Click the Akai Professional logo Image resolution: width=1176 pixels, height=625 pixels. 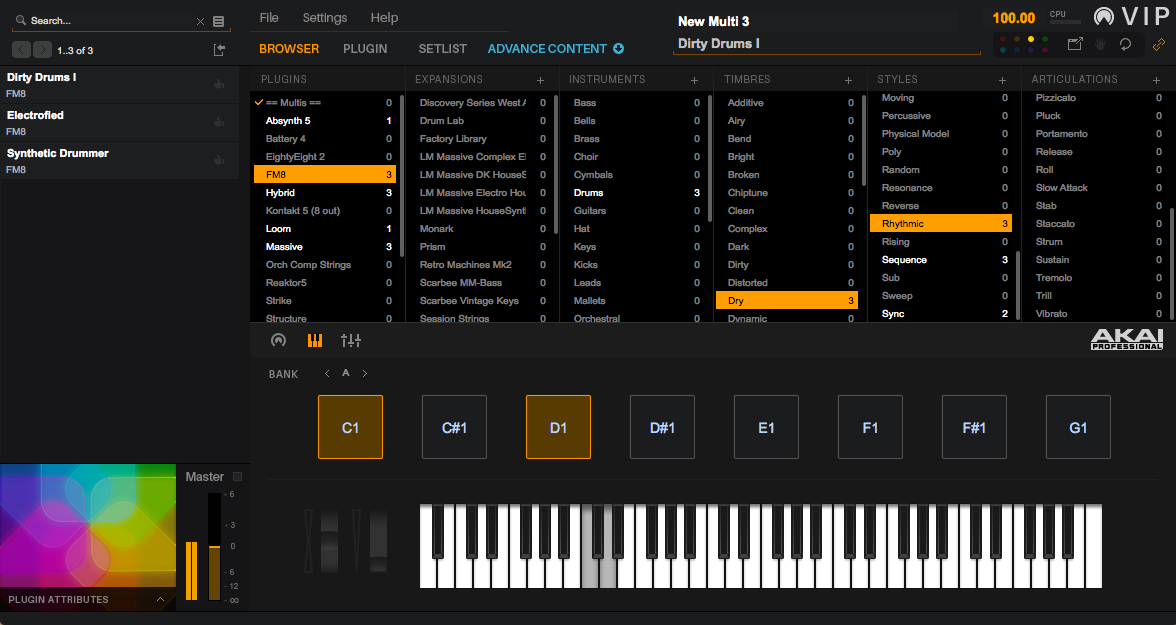tap(1126, 339)
